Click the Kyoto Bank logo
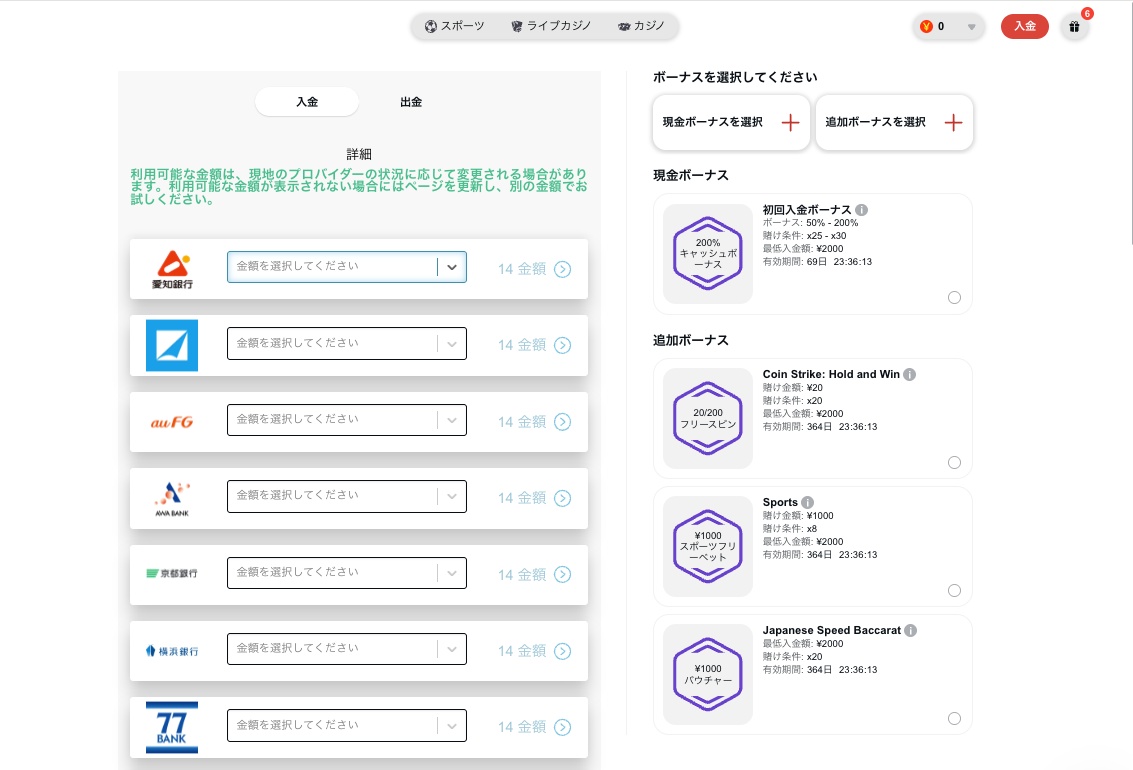This screenshot has width=1133, height=770. pos(172,574)
